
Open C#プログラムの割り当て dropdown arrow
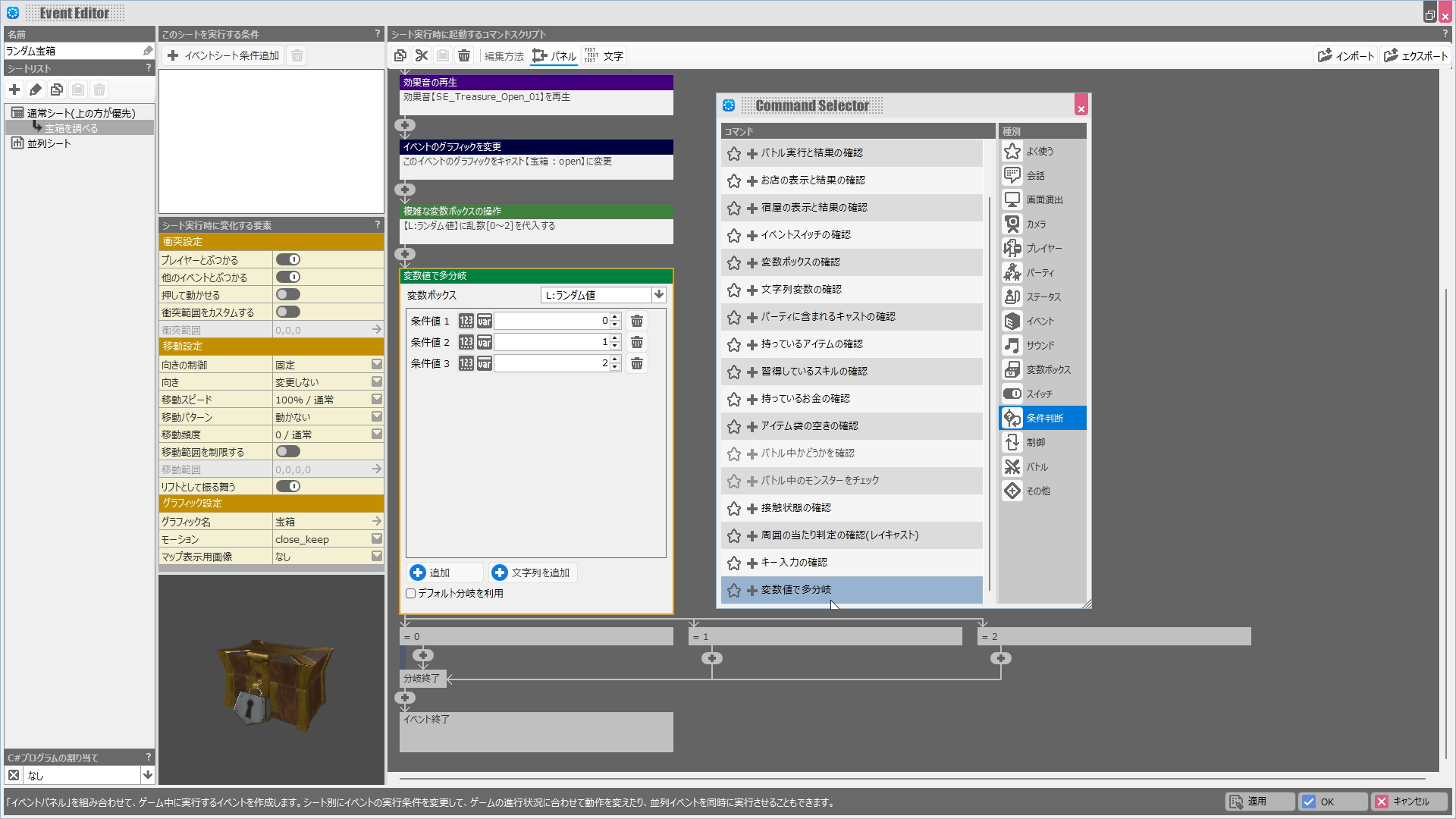pos(148,775)
